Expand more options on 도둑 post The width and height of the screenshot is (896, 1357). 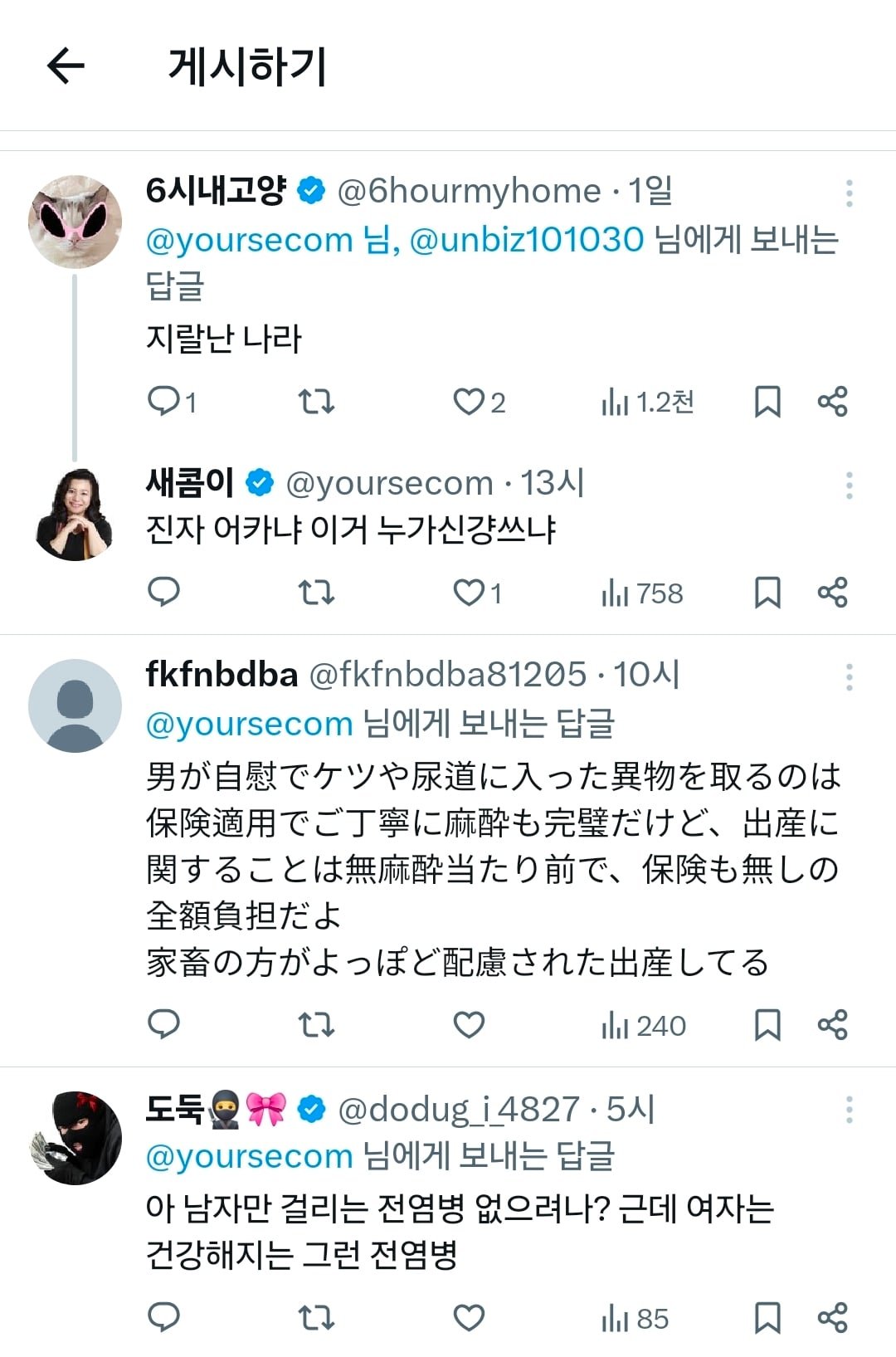pyautogui.click(x=849, y=1110)
